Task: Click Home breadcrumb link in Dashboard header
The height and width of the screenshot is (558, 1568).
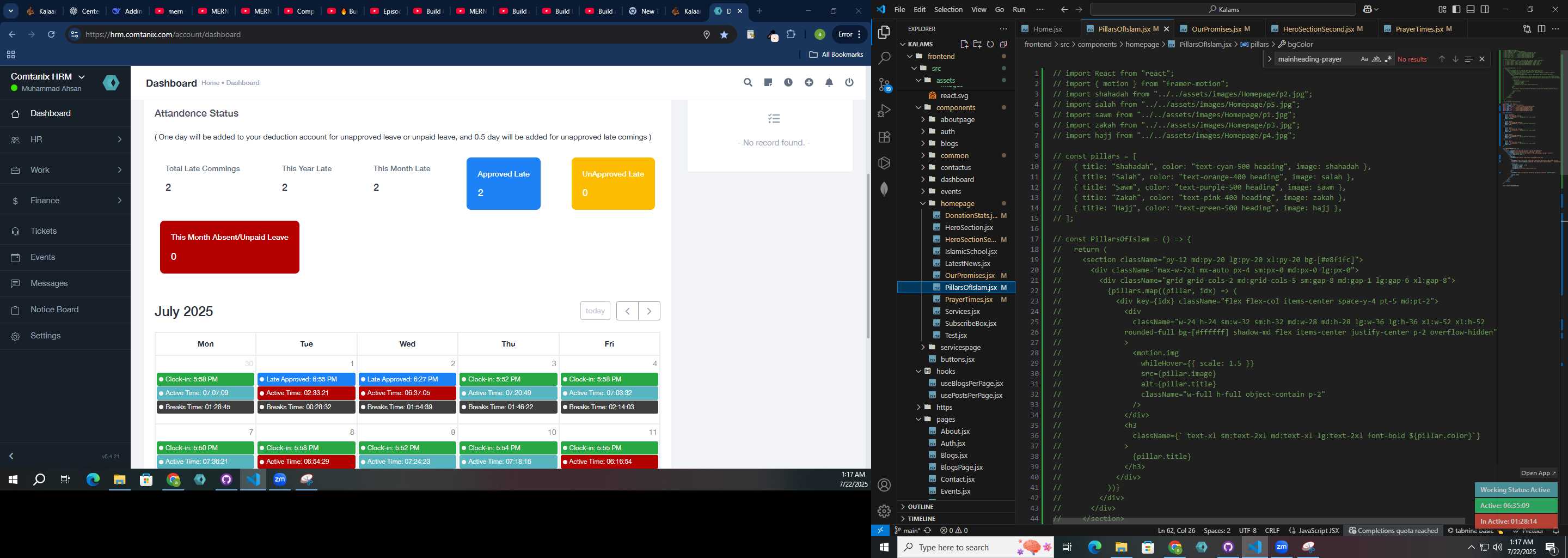Action: tap(210, 83)
